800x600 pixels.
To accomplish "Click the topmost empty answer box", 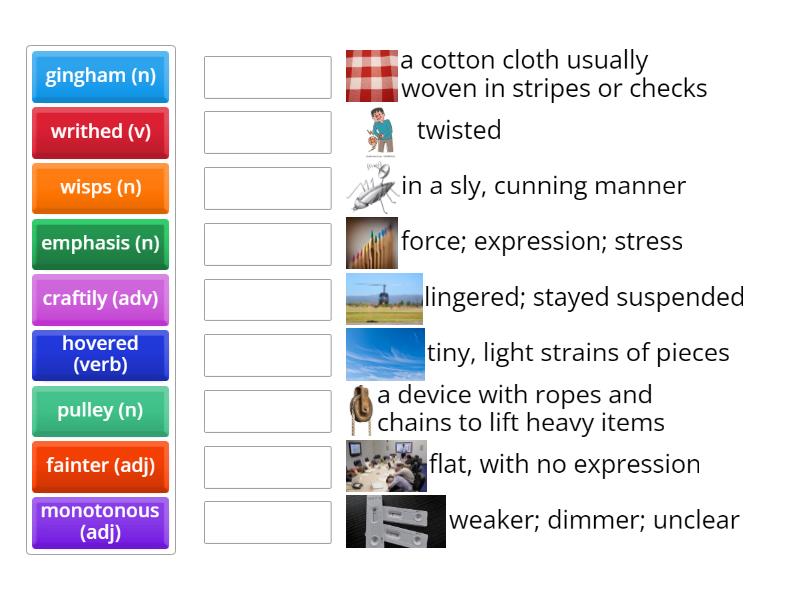I will point(266,76).
